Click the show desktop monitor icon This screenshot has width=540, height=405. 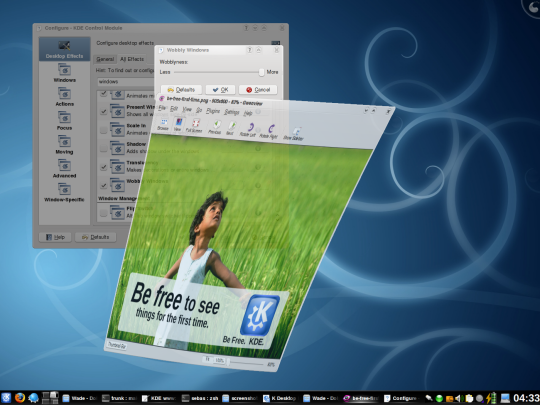point(505,398)
